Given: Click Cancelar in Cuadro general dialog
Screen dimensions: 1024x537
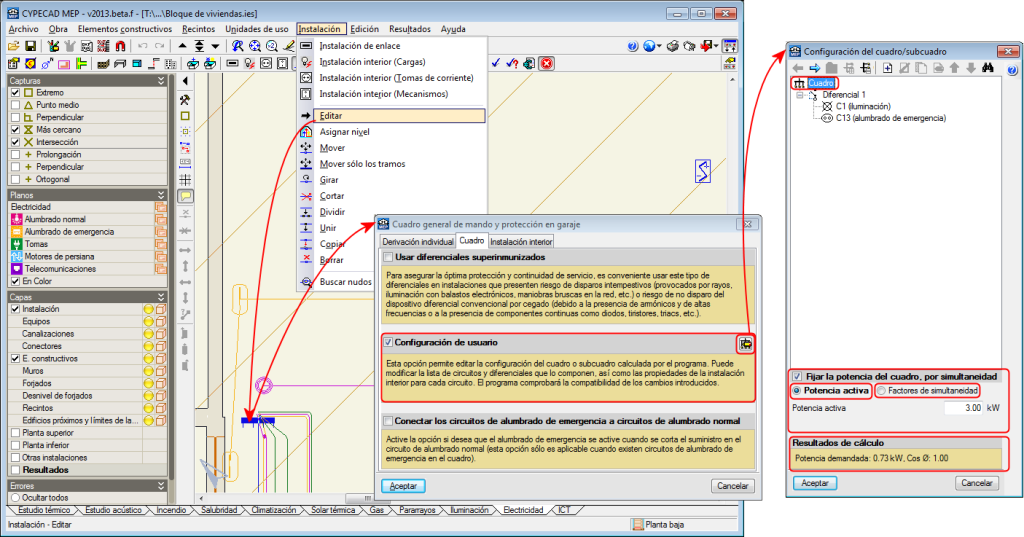Looking at the screenshot, I should [733, 486].
